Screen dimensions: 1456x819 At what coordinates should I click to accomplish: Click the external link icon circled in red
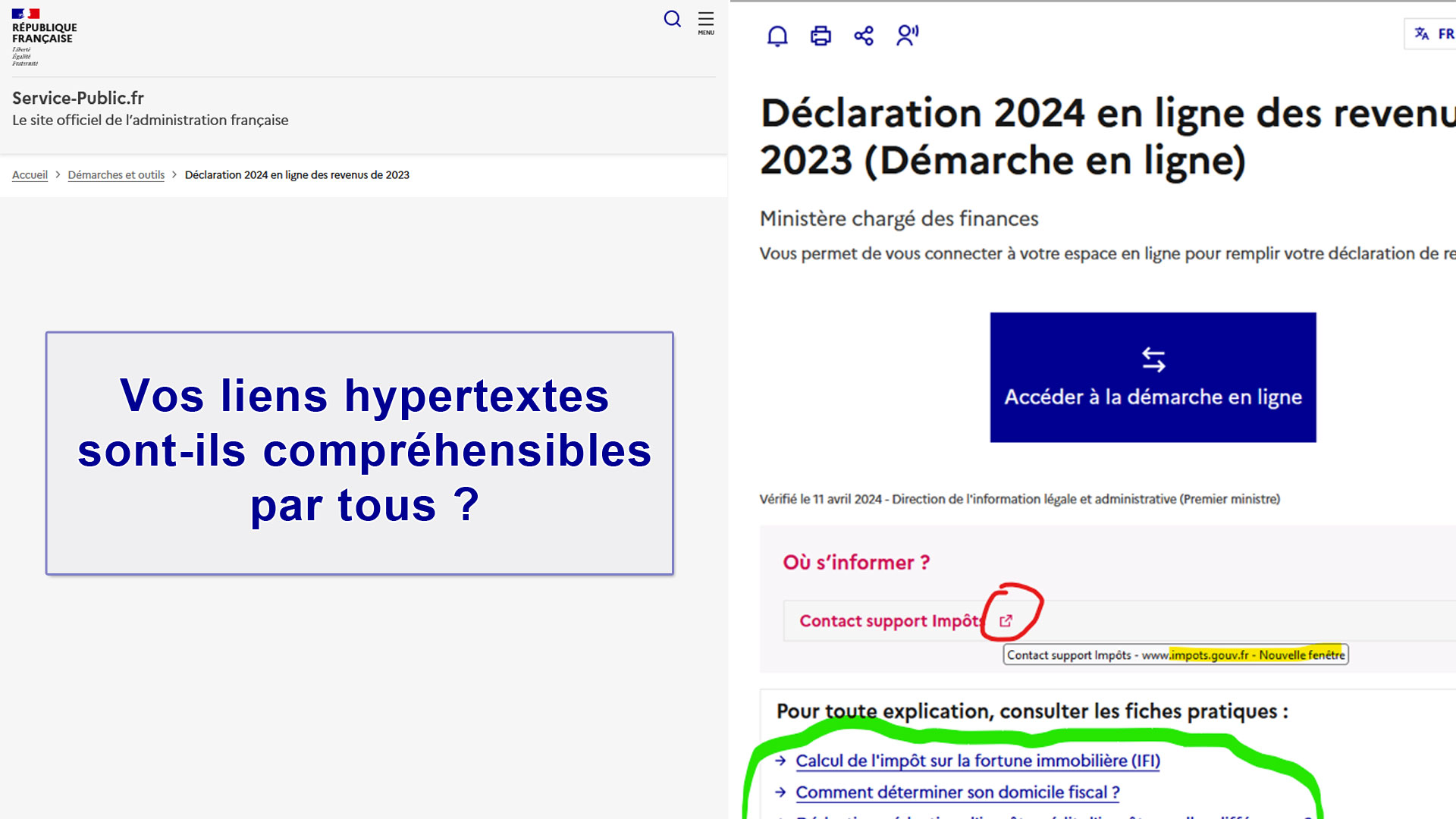click(1006, 621)
